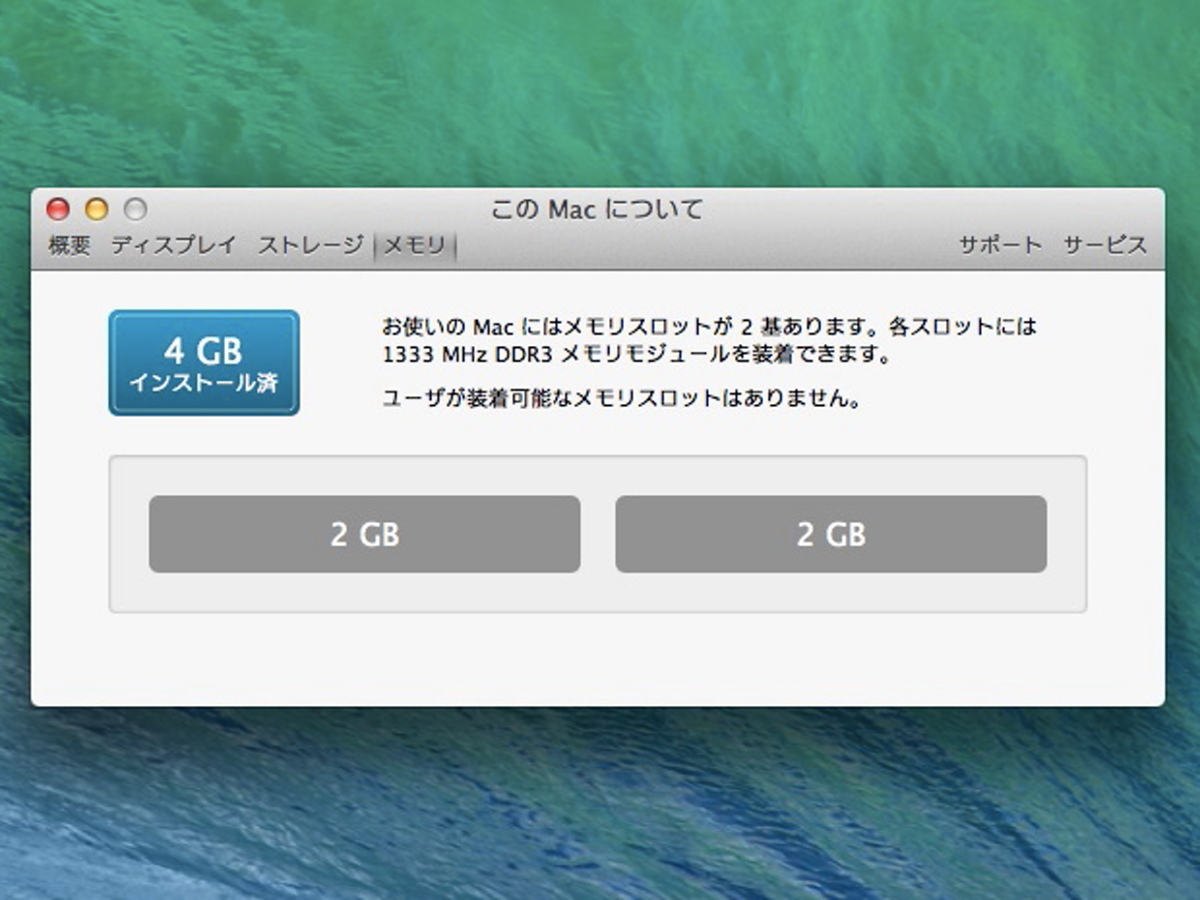Select the first 2 GB memory slot
The height and width of the screenshot is (900, 1200).
pyautogui.click(x=364, y=534)
